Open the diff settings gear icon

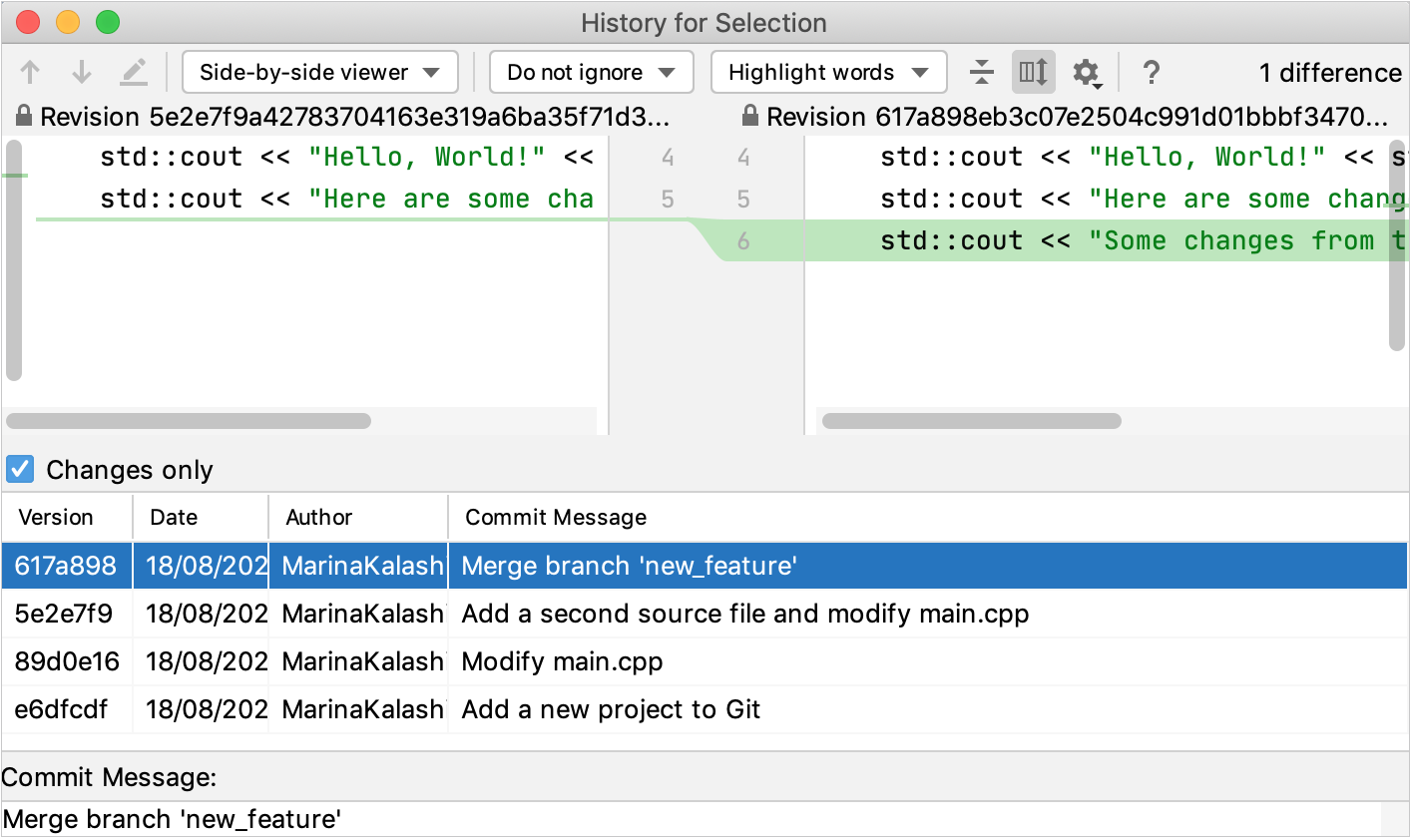tap(1086, 71)
